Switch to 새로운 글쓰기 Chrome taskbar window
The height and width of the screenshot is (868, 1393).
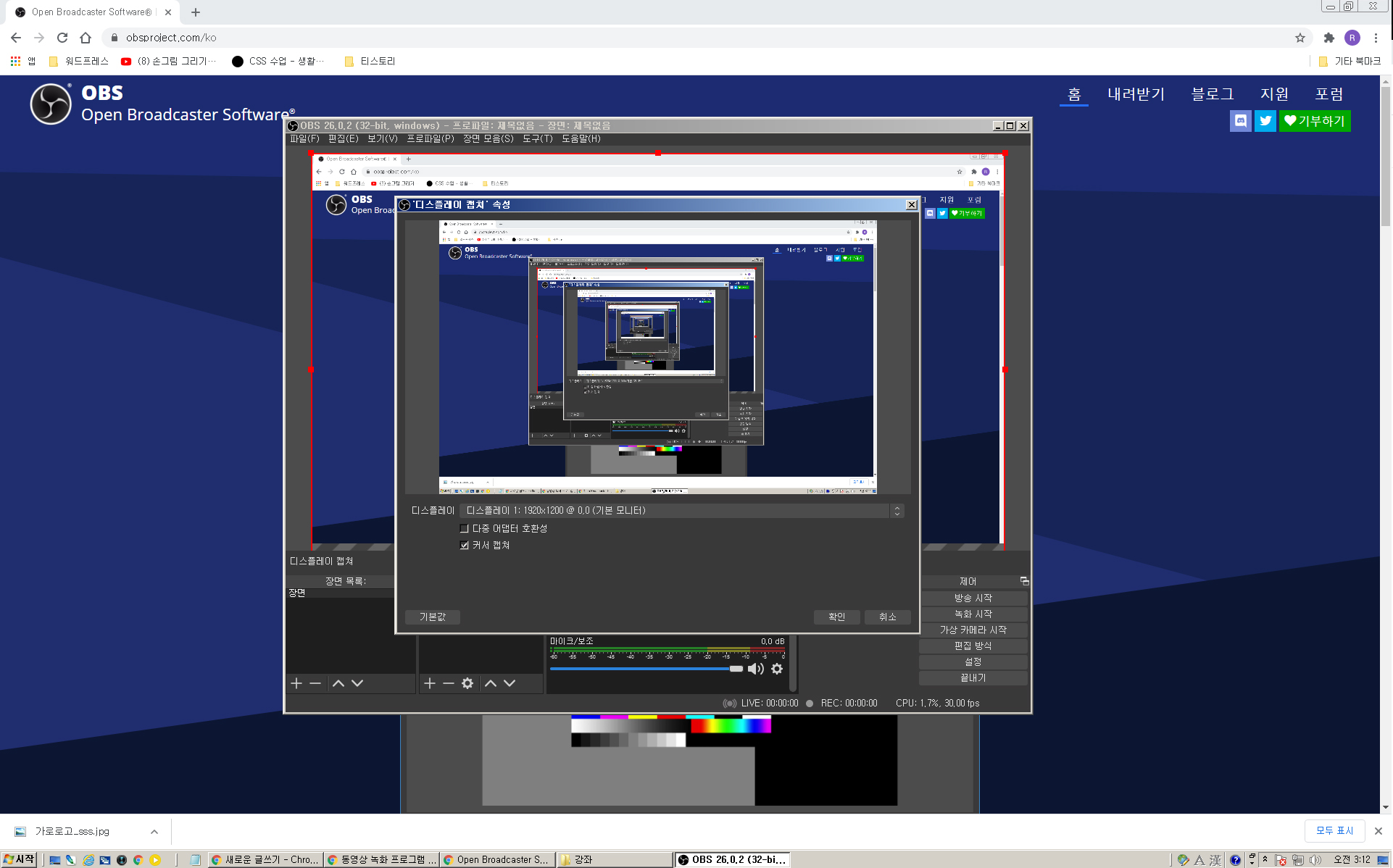(265, 860)
